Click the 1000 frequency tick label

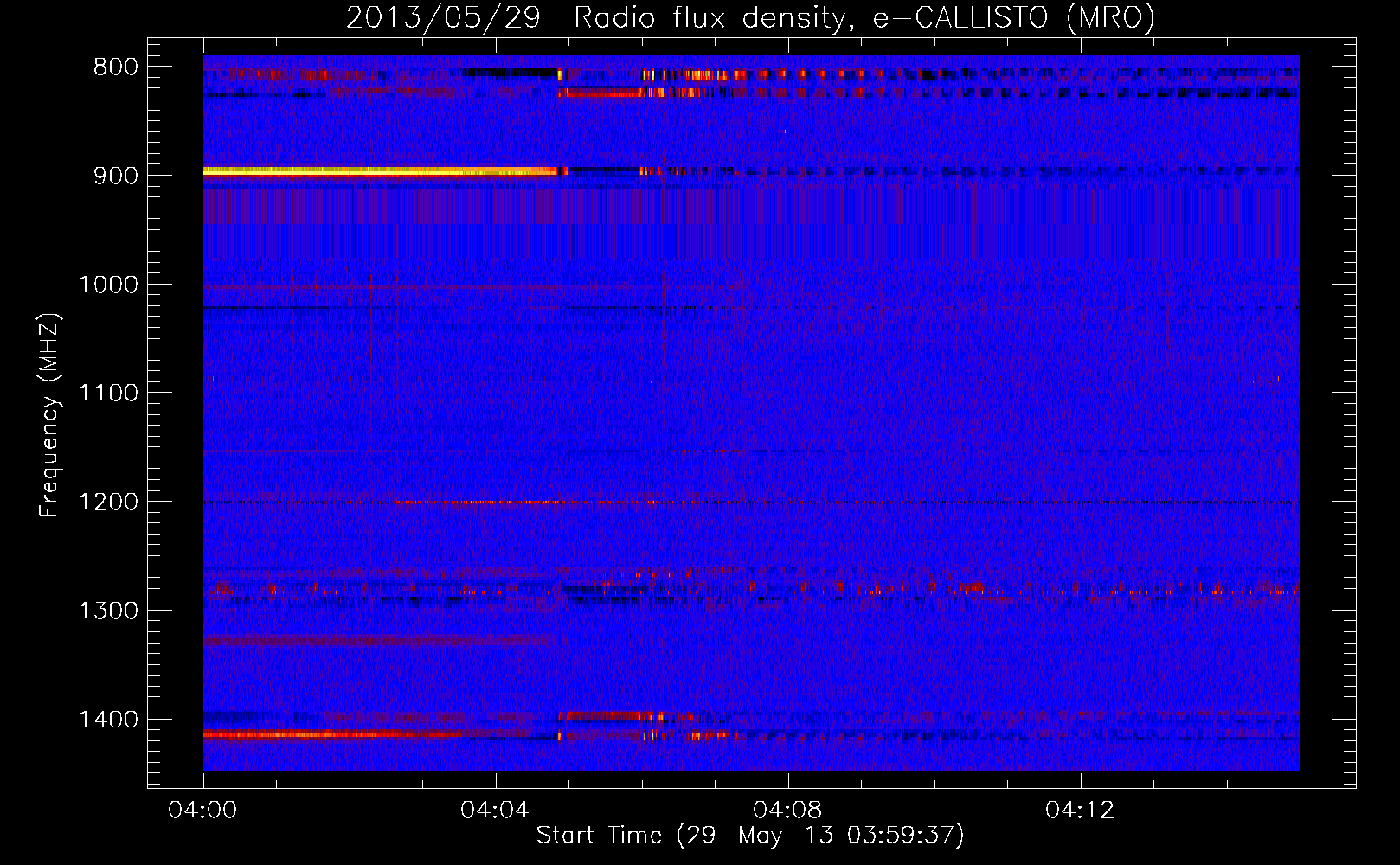click(x=108, y=285)
